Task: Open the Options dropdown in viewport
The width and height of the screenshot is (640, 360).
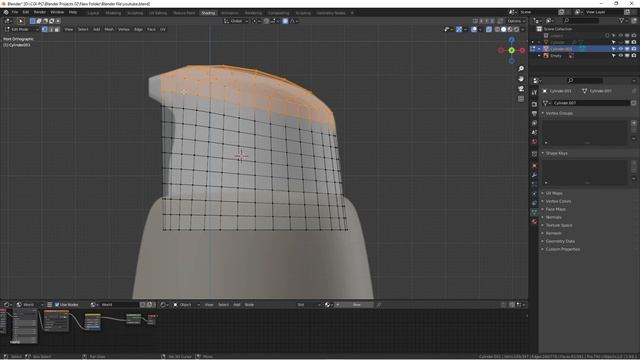Action: coord(516,21)
